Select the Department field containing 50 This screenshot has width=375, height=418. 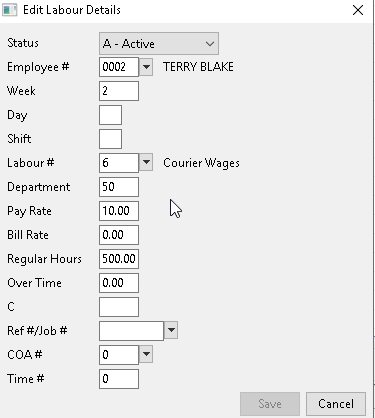tap(119, 187)
